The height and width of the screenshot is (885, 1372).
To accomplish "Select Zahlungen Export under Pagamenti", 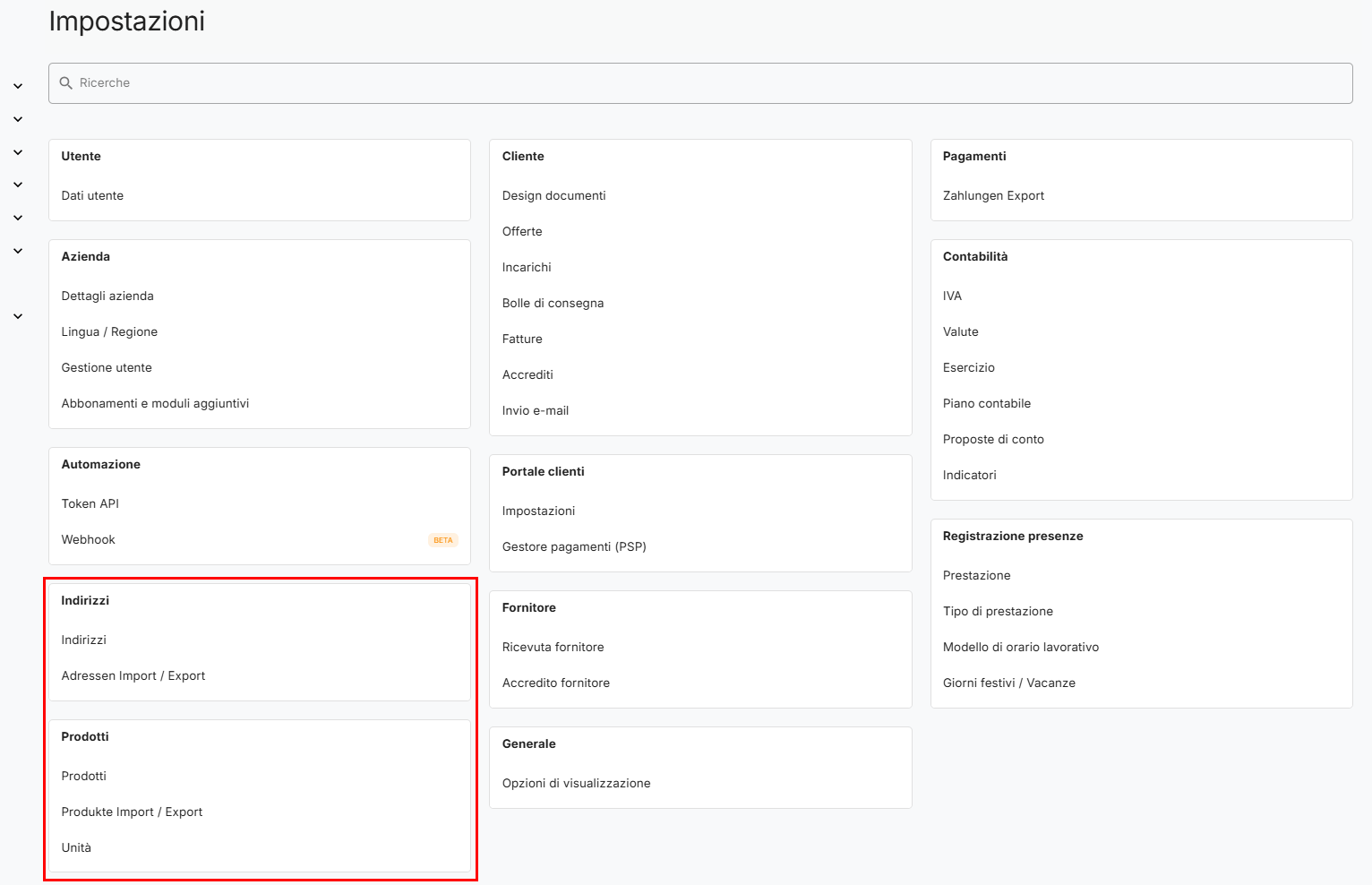I will coord(993,195).
